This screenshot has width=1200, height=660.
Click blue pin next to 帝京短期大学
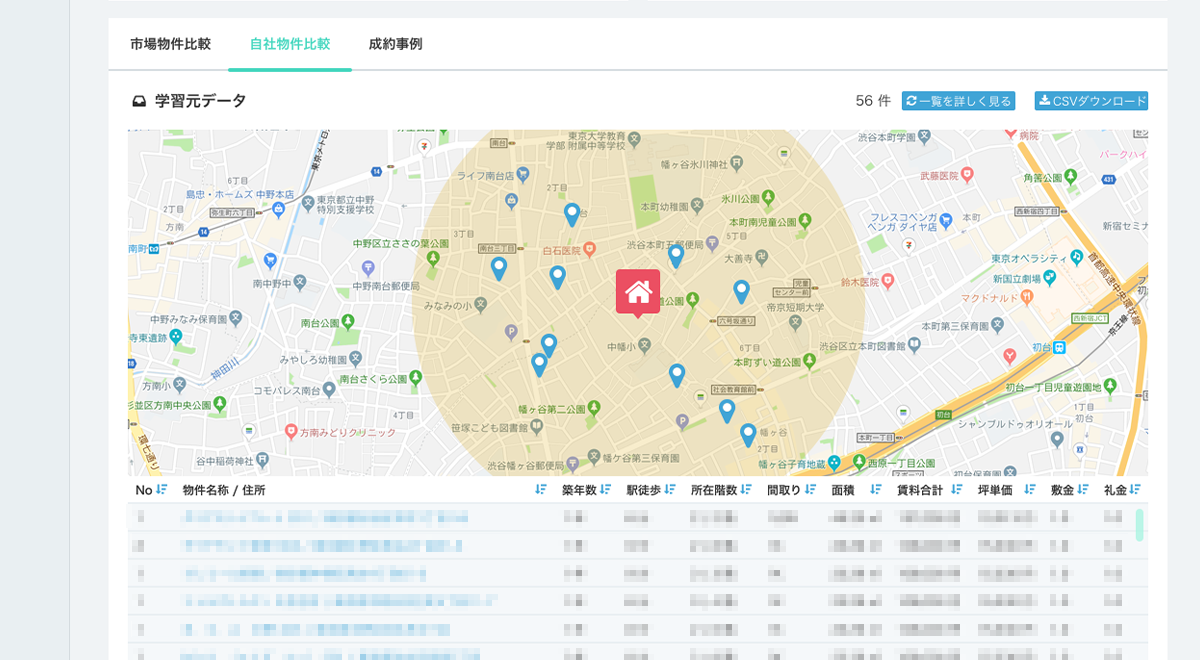coord(741,291)
